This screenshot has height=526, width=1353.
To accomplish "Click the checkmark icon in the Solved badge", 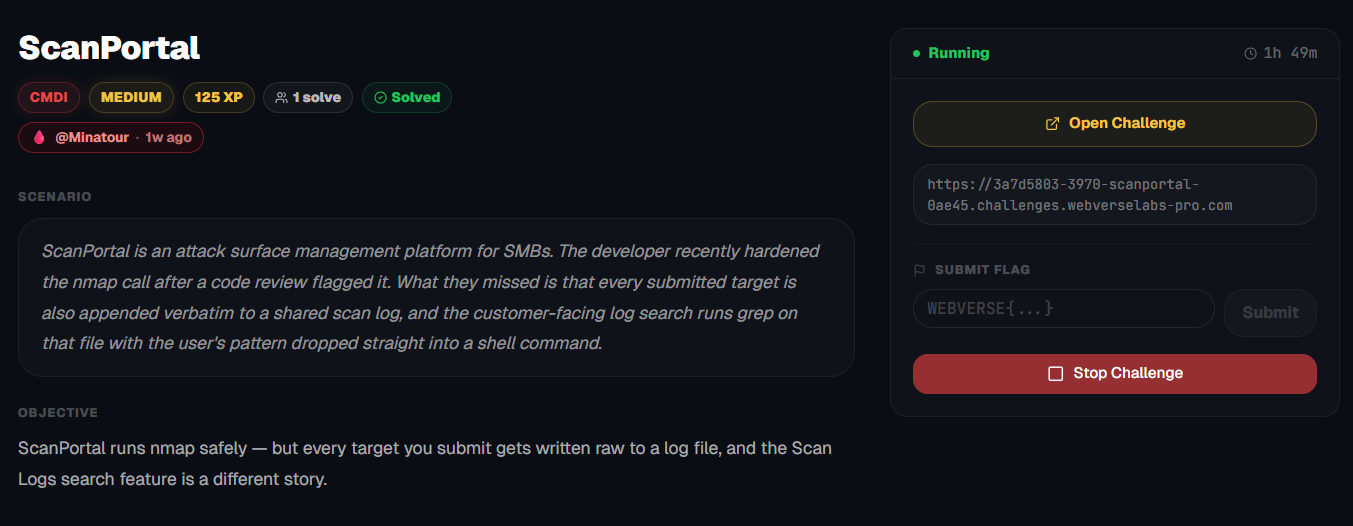I will click(x=380, y=98).
